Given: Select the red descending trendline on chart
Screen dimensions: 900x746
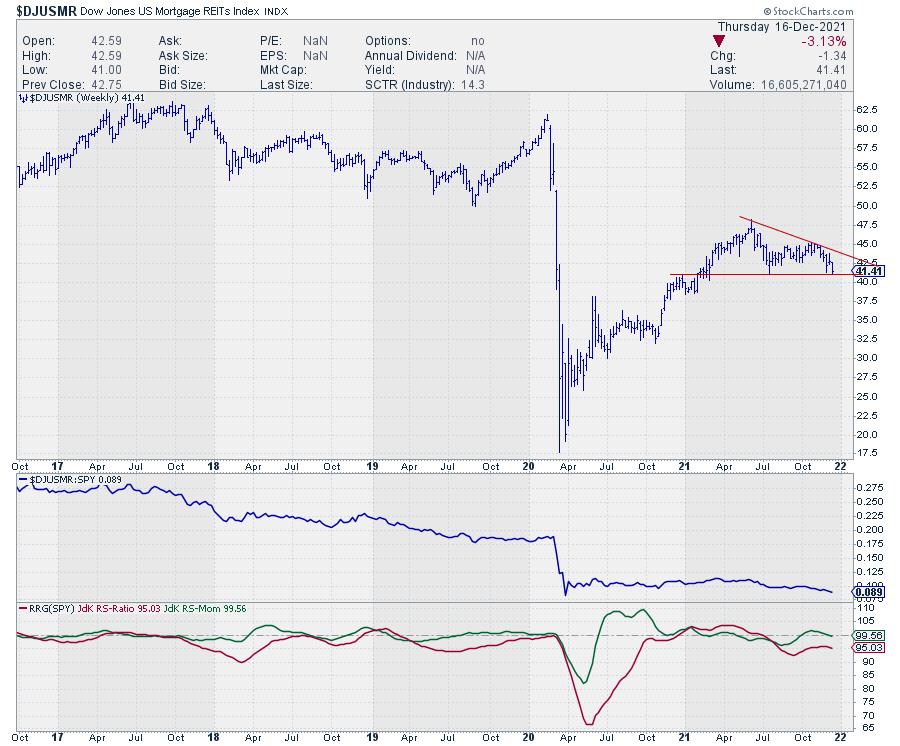Looking at the screenshot, I should [800, 237].
